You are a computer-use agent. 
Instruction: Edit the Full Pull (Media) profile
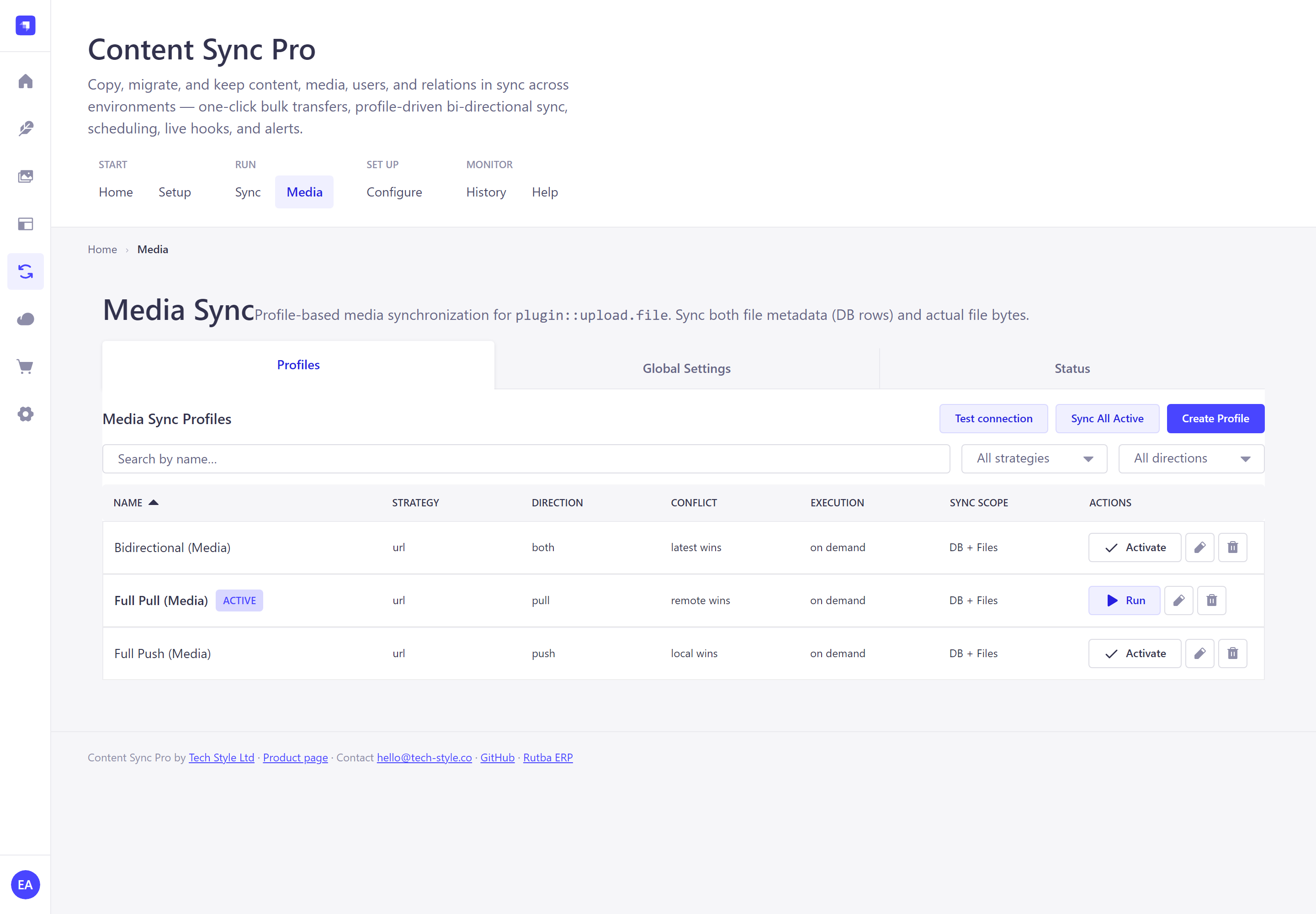point(1178,600)
